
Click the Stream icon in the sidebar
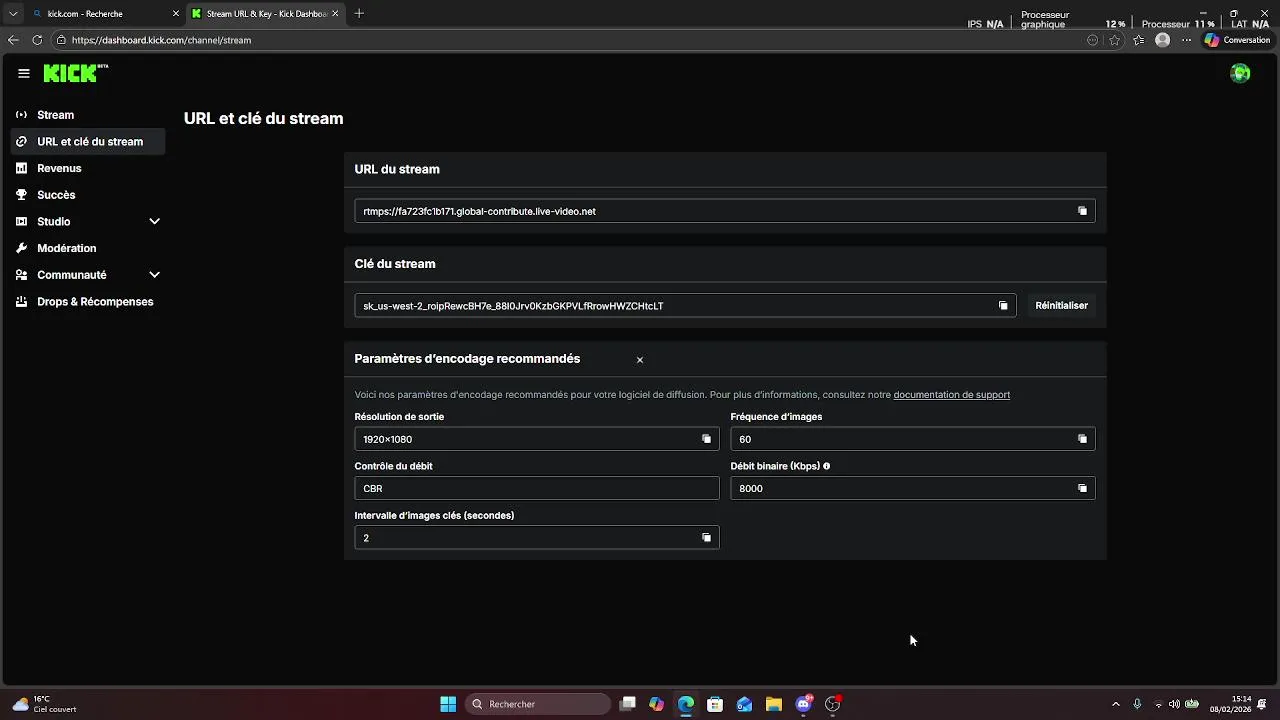(22, 115)
